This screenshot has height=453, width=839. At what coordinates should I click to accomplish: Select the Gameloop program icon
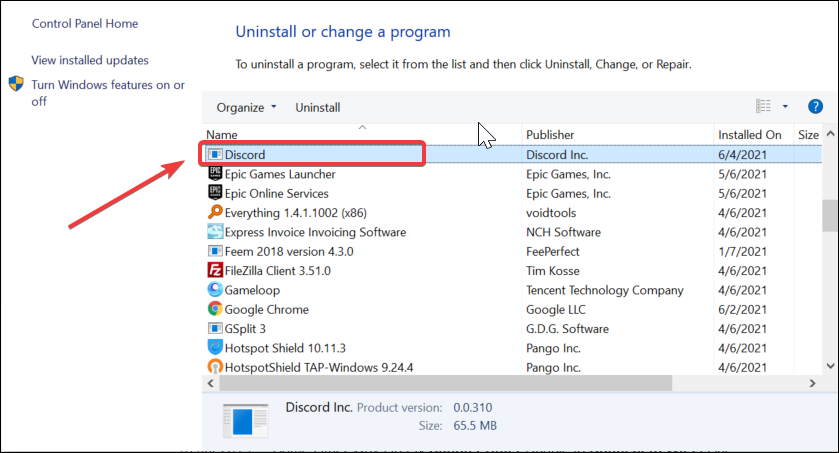[215, 289]
